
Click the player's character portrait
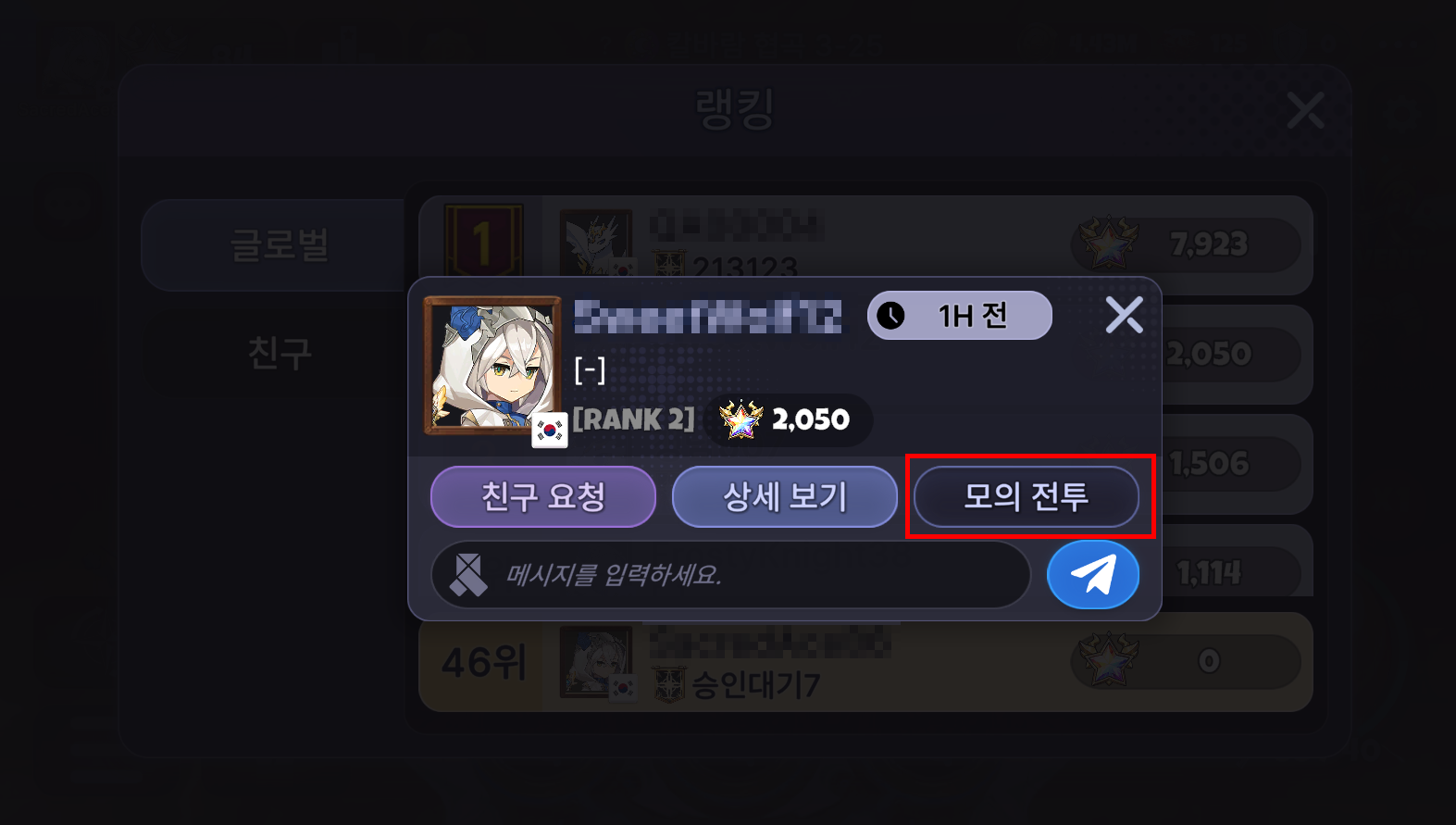click(492, 366)
